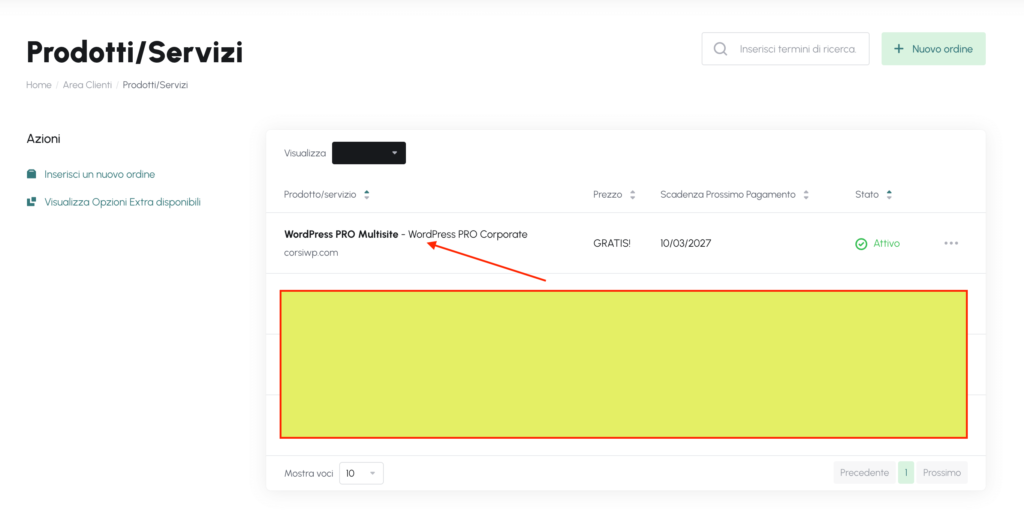Sort by Scadenza Prossimo Pagamento arrows
The height and width of the screenshot is (510, 1024).
[806, 195]
